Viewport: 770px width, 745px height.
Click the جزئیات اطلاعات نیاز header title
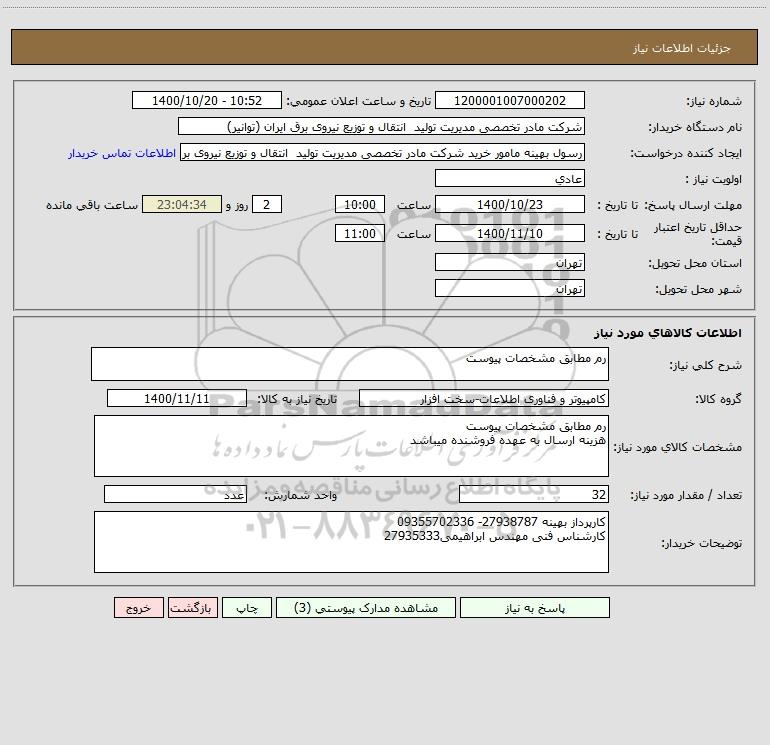coord(682,48)
